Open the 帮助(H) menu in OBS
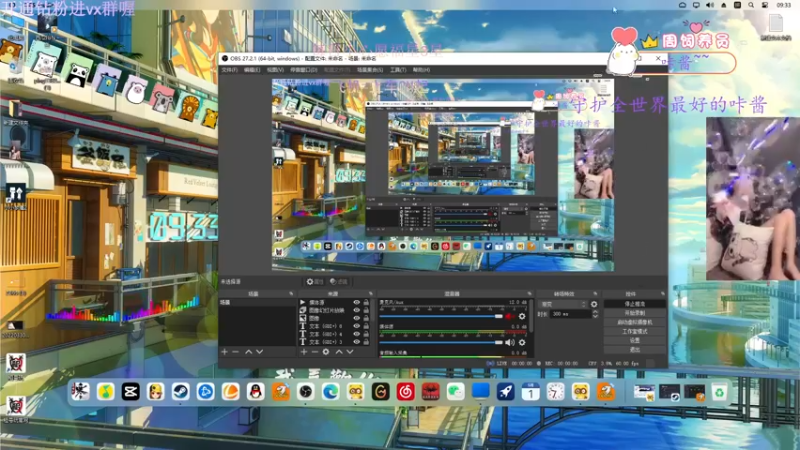The width and height of the screenshot is (800, 450). (421, 70)
